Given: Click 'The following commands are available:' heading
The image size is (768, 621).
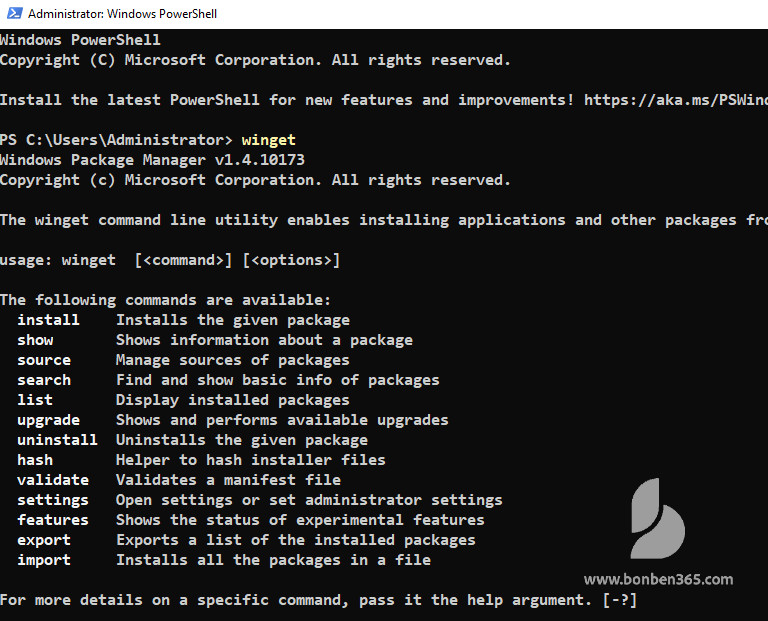Looking at the screenshot, I should tap(166, 300).
